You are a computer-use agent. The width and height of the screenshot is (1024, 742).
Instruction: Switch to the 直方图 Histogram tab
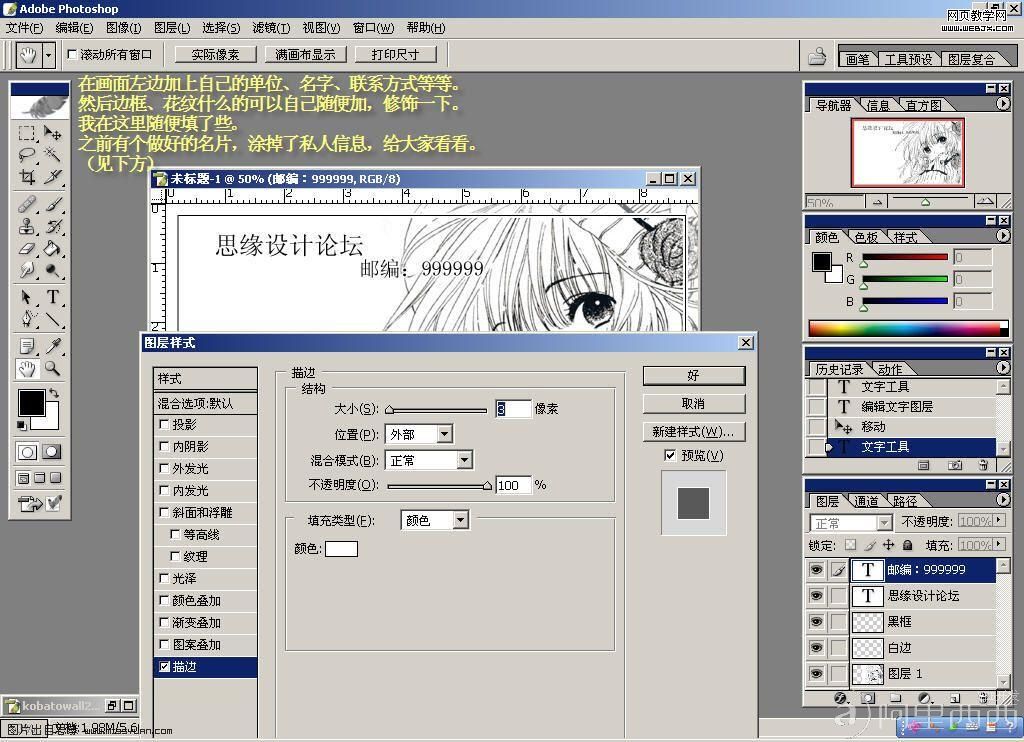923,105
